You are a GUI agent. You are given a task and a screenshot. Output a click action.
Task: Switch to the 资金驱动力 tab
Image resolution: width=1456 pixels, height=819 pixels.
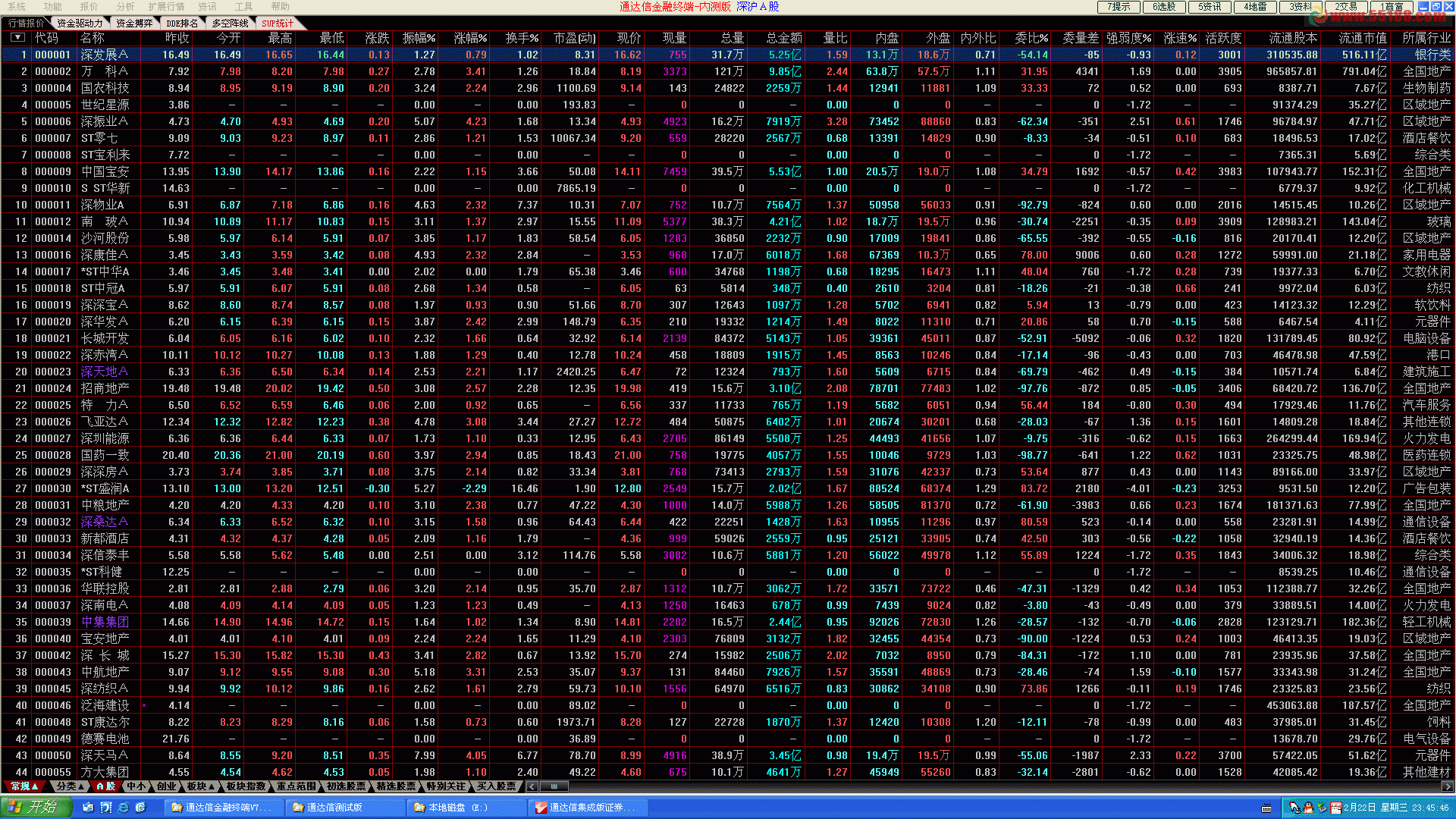[79, 23]
